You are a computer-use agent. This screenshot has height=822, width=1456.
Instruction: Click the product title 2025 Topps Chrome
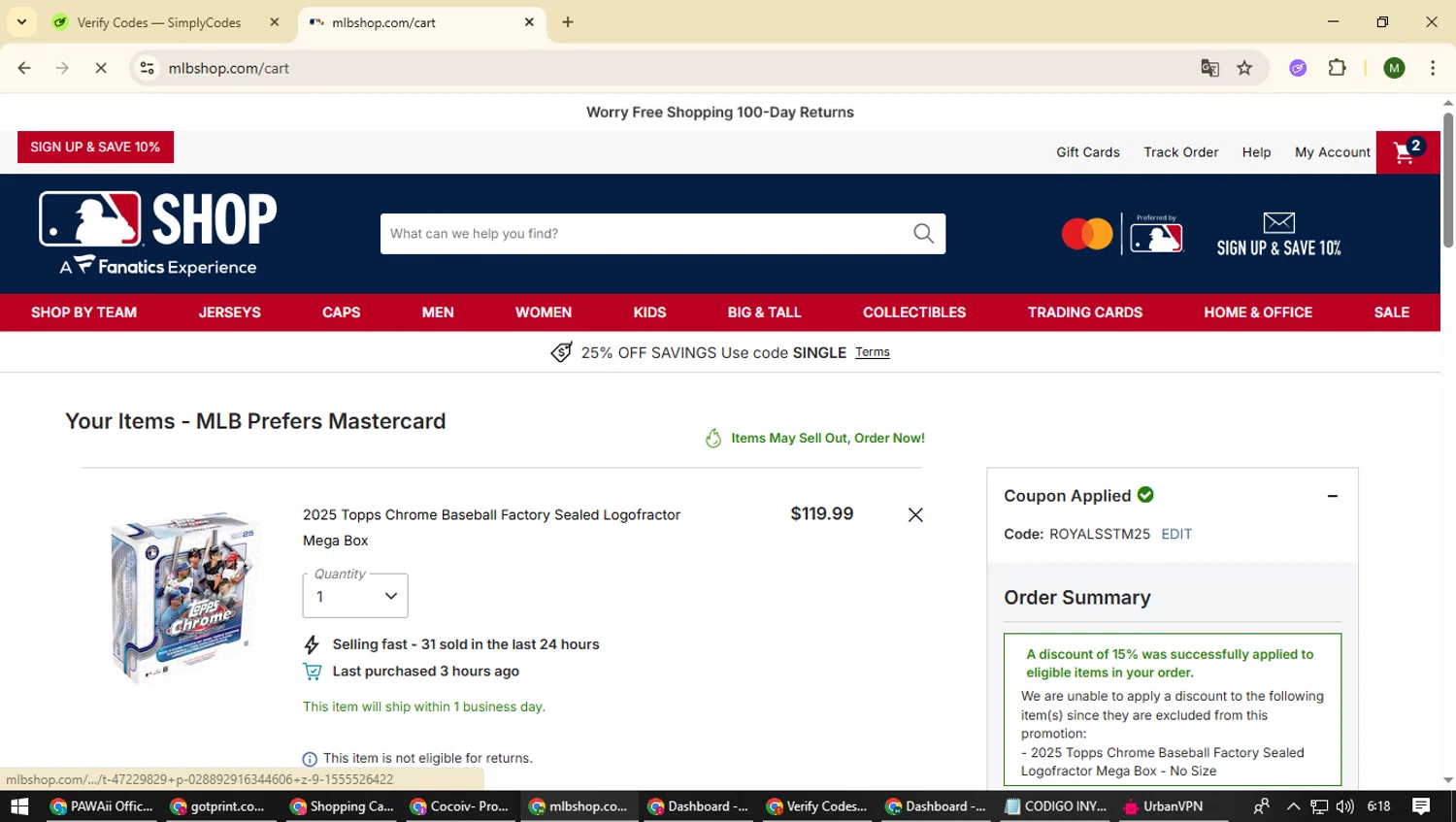pyautogui.click(x=491, y=528)
